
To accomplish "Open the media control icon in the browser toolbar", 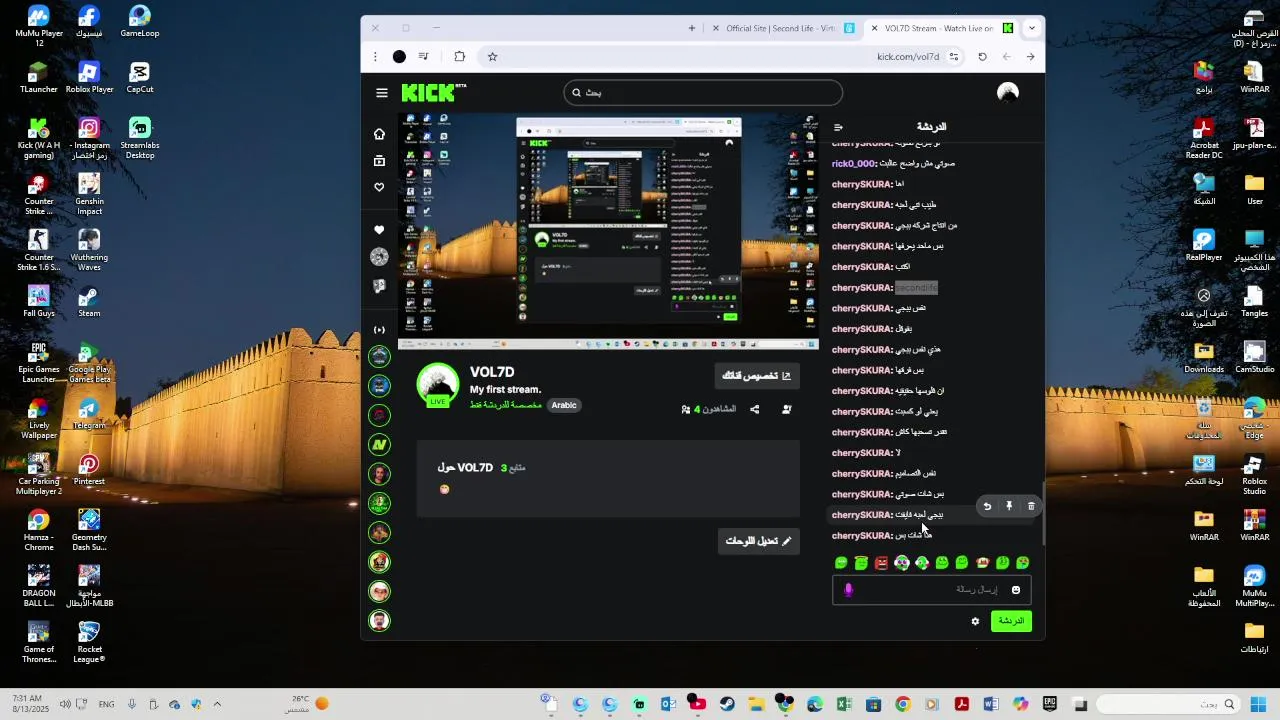I will [424, 57].
